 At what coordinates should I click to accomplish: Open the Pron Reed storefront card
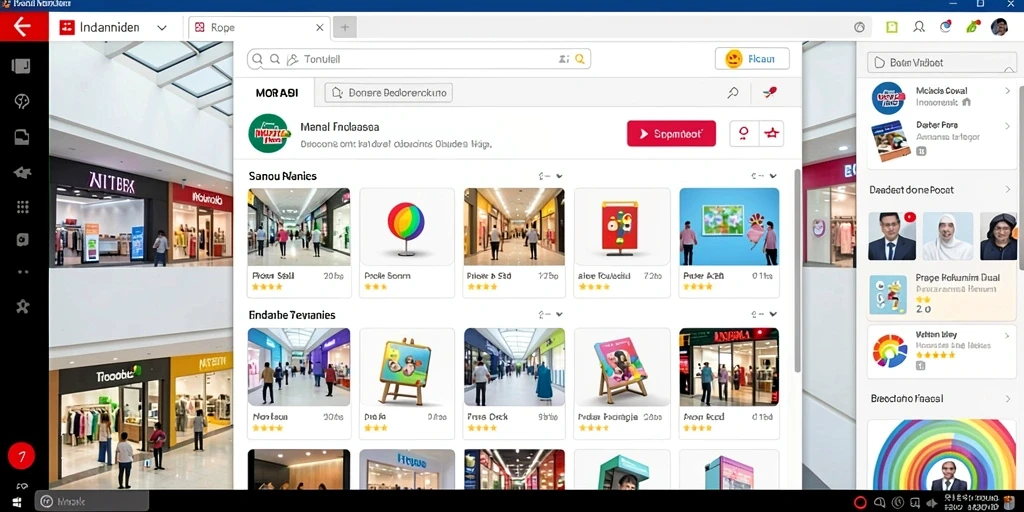tap(729, 383)
